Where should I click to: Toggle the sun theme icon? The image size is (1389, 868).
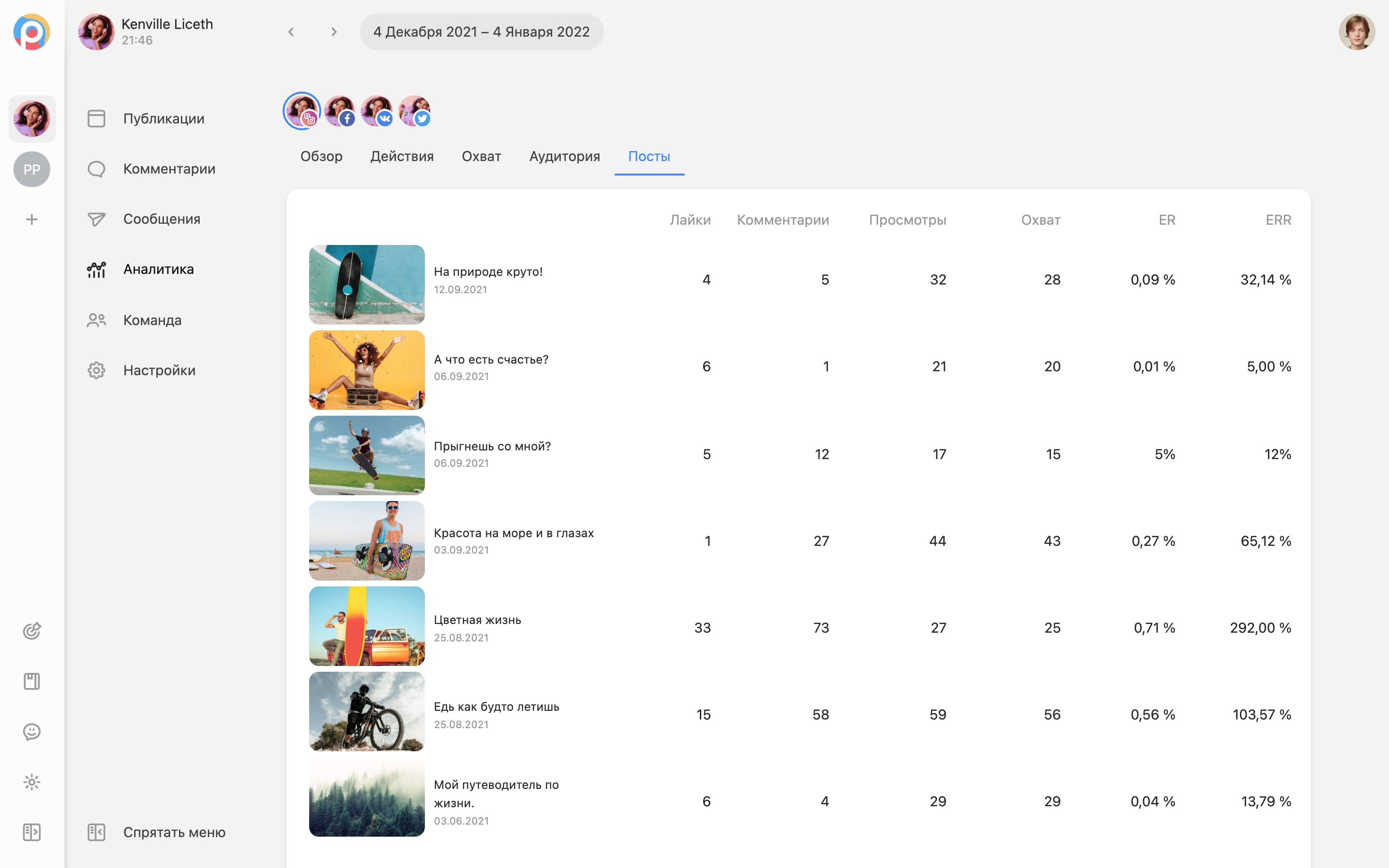31,782
